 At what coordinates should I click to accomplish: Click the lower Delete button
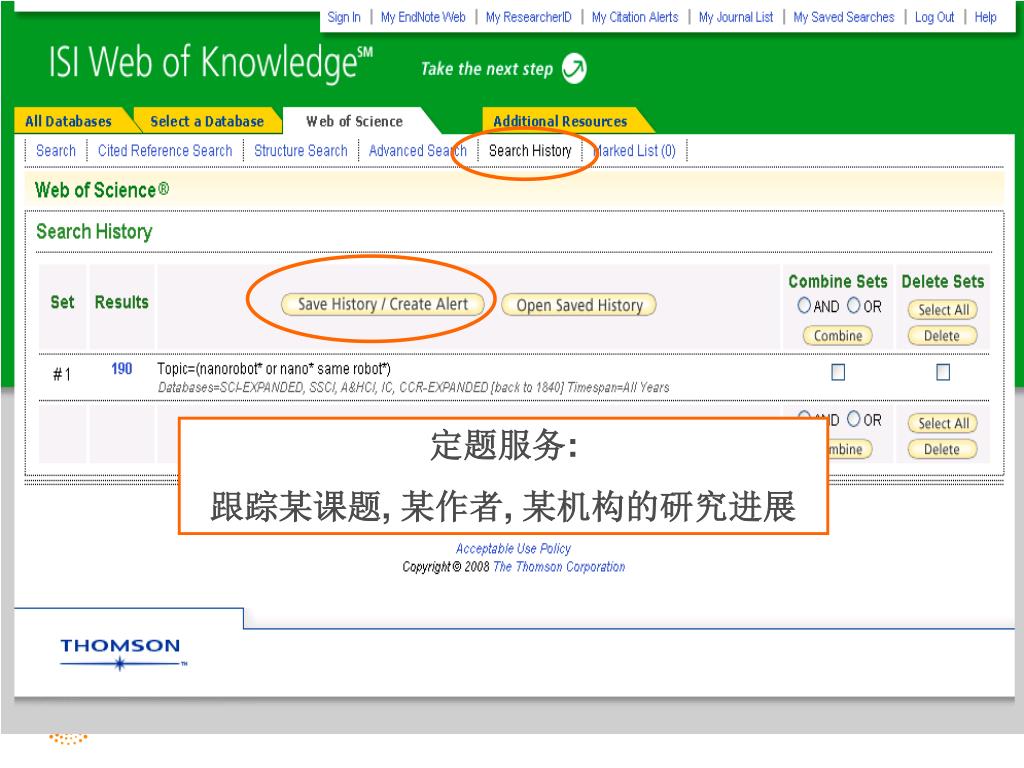(942, 449)
